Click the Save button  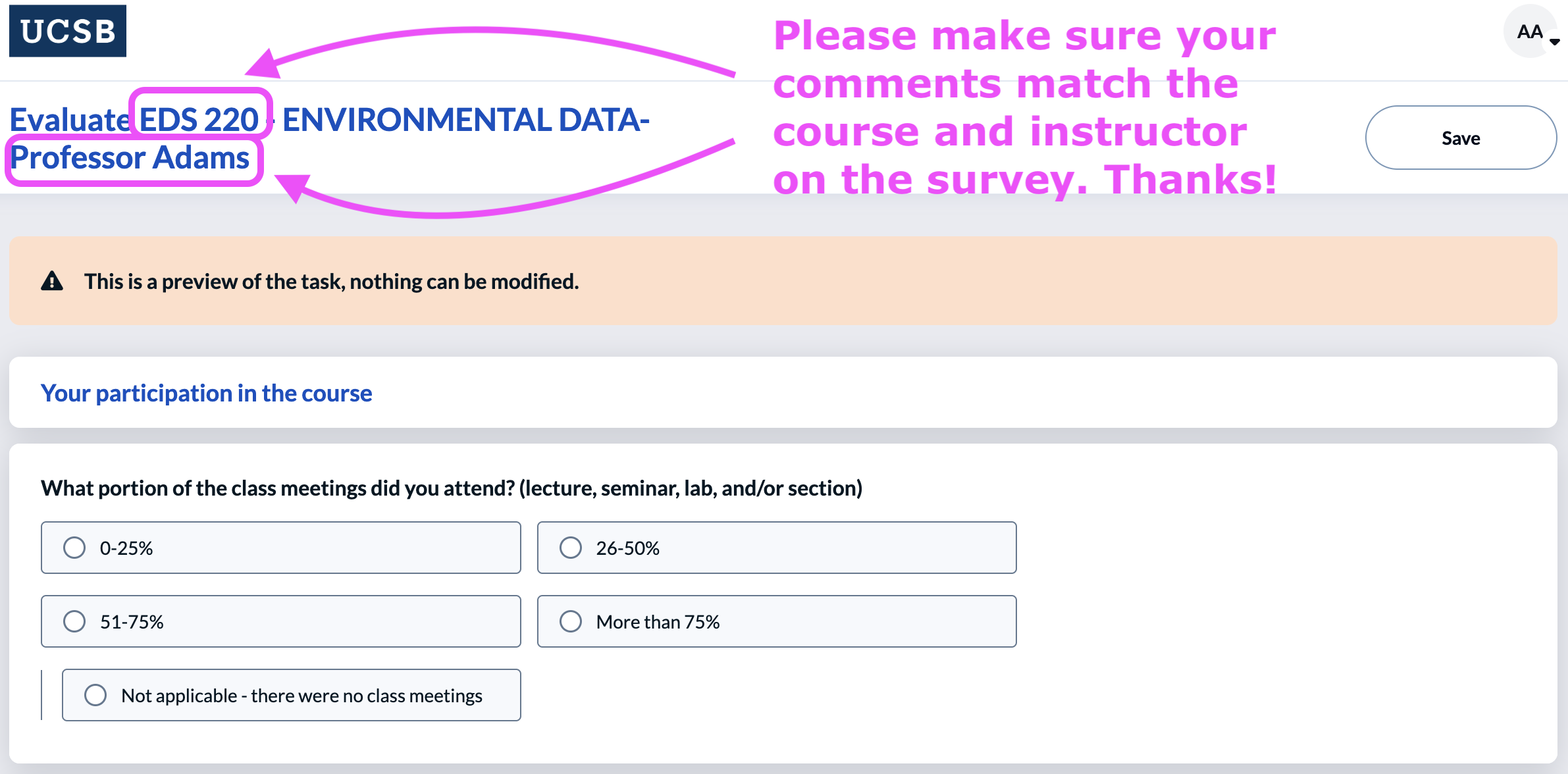tap(1461, 138)
